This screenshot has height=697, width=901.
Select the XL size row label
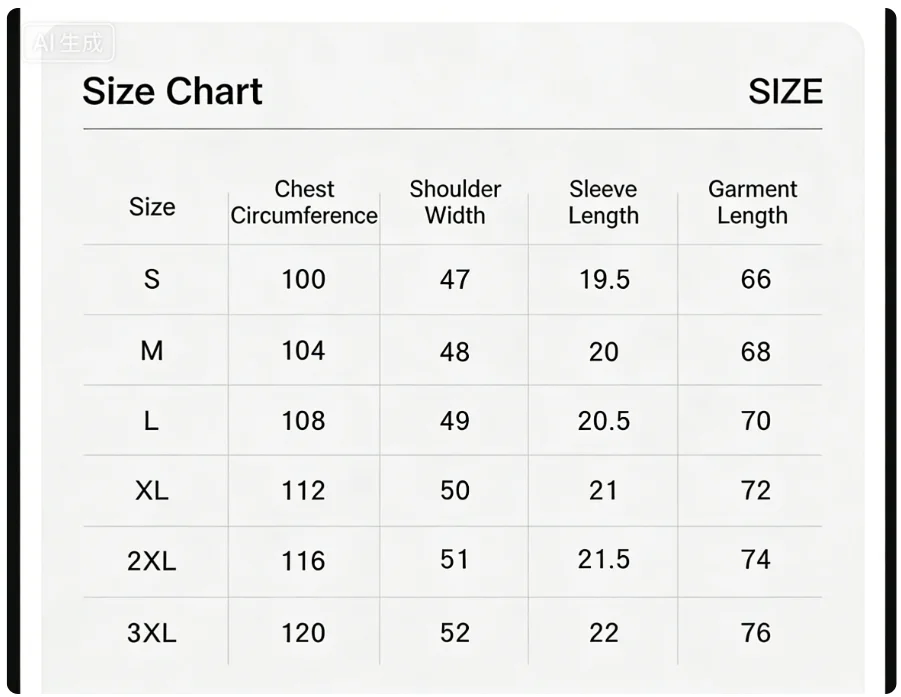click(x=152, y=491)
